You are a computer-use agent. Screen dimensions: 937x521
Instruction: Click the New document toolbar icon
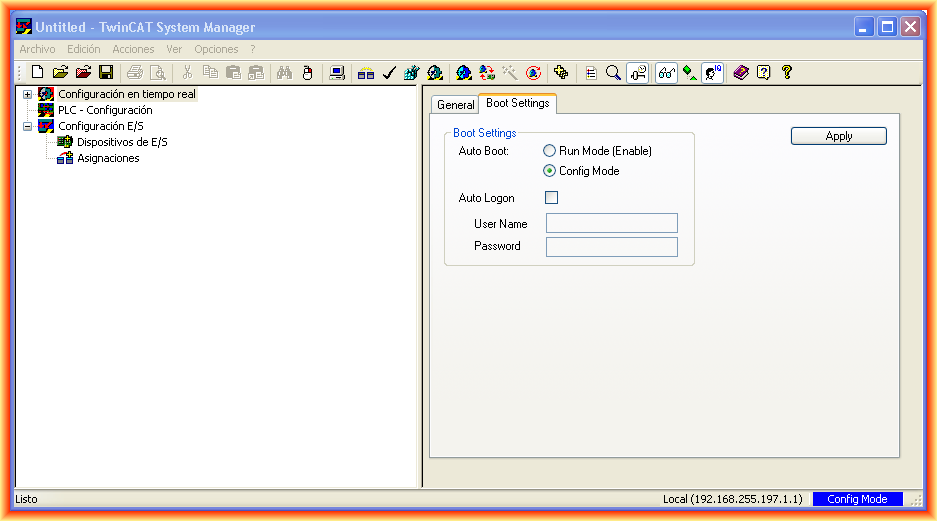tap(38, 72)
